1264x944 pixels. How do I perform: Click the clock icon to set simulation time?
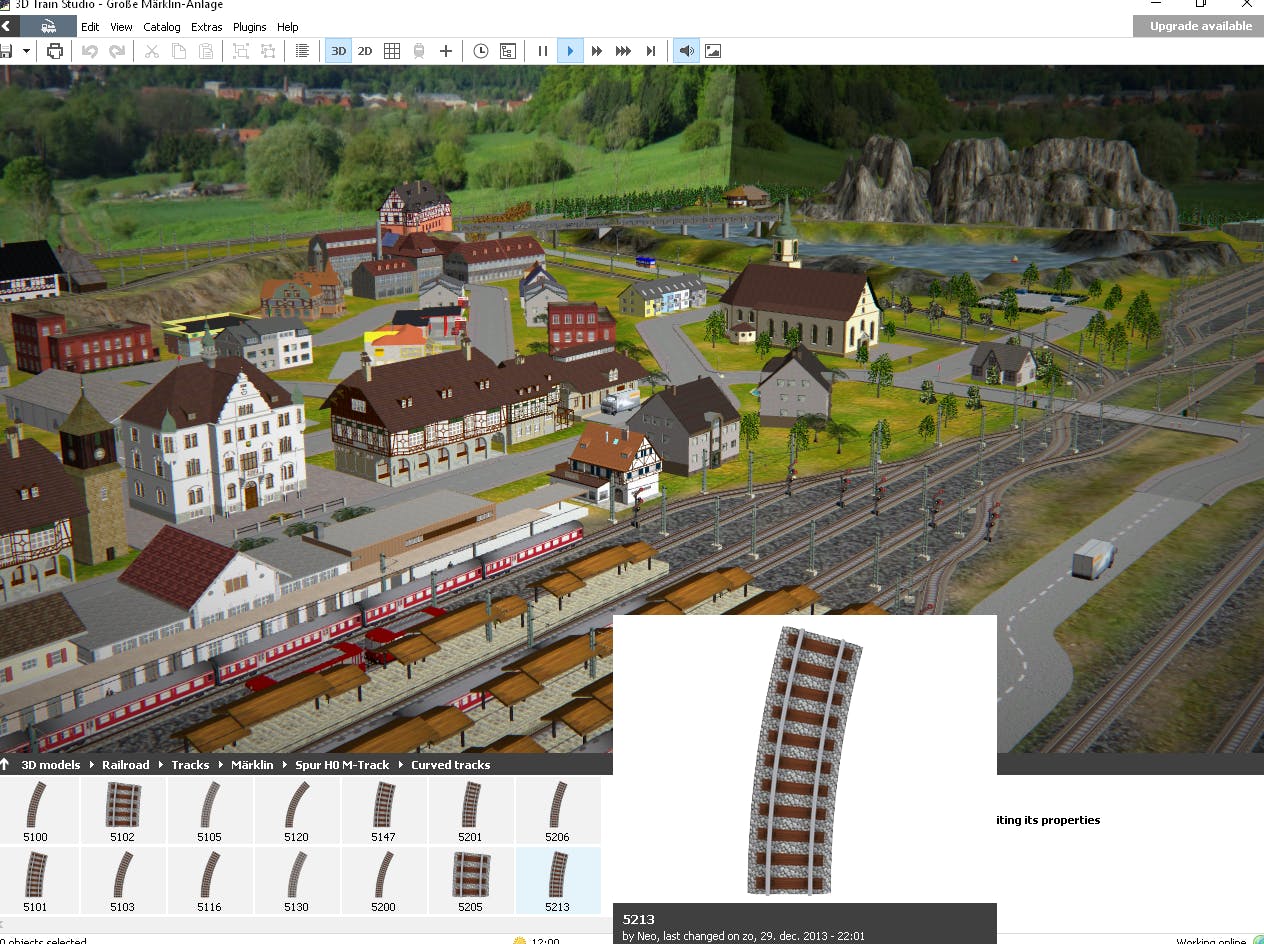pyautogui.click(x=482, y=50)
